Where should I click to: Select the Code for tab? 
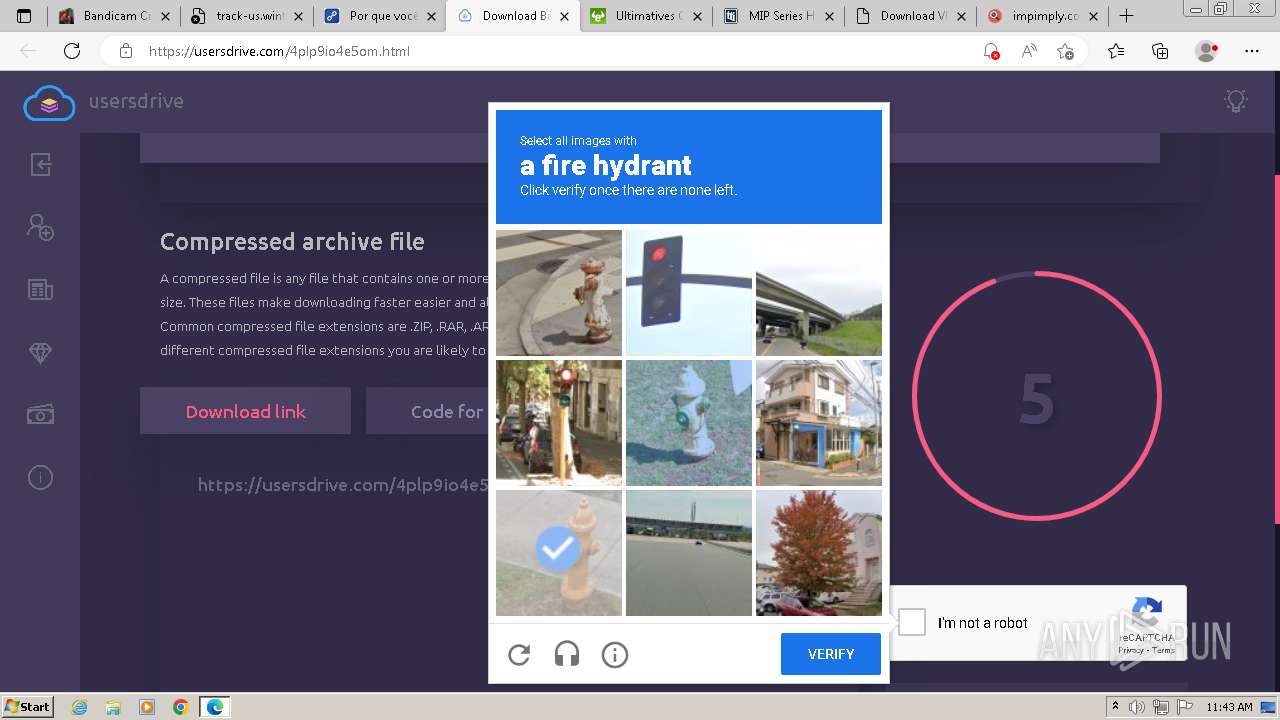tap(428, 411)
